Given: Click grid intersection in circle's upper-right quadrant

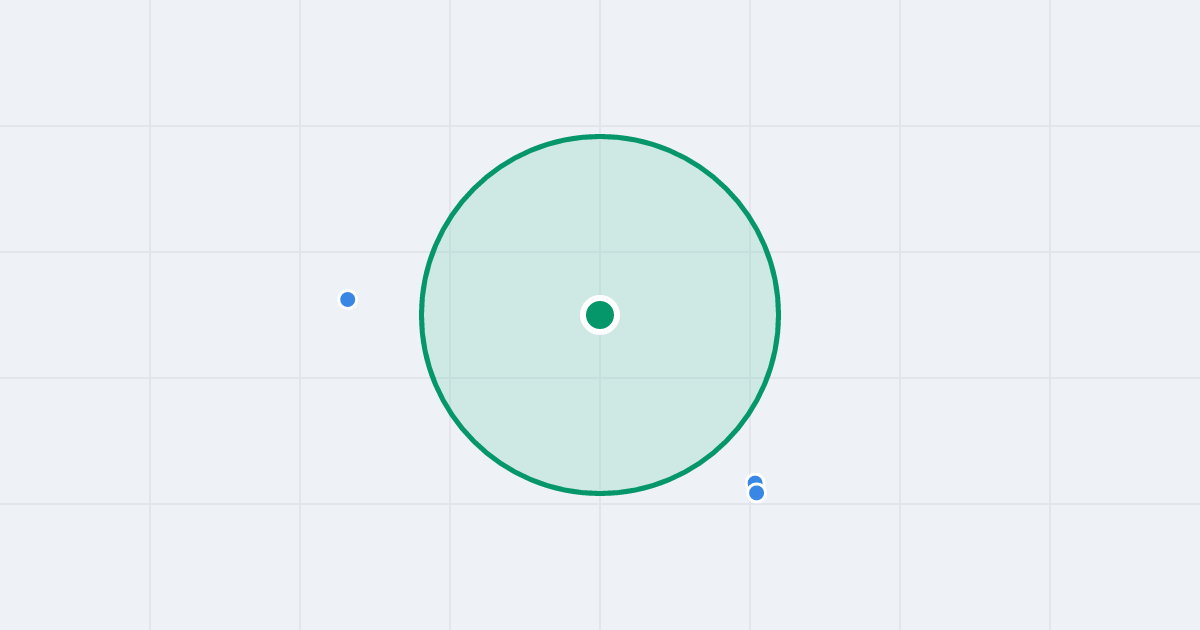Looking at the screenshot, I should pyautogui.click(x=750, y=252).
